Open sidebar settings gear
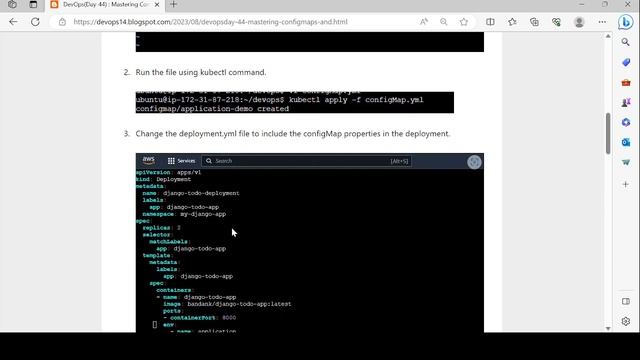Viewport: 640px width, 360px height. pos(626,321)
